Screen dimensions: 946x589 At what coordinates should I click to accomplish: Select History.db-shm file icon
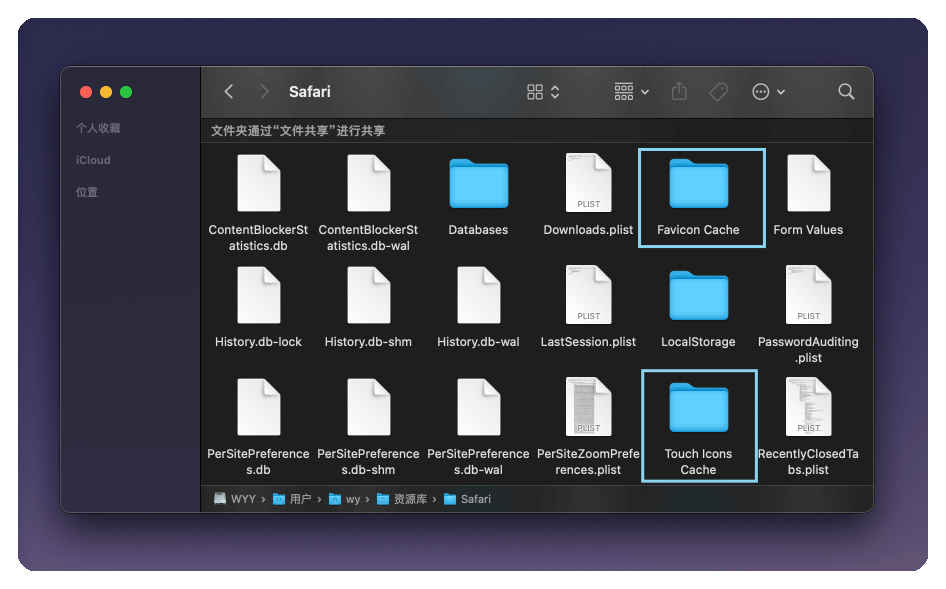368,295
